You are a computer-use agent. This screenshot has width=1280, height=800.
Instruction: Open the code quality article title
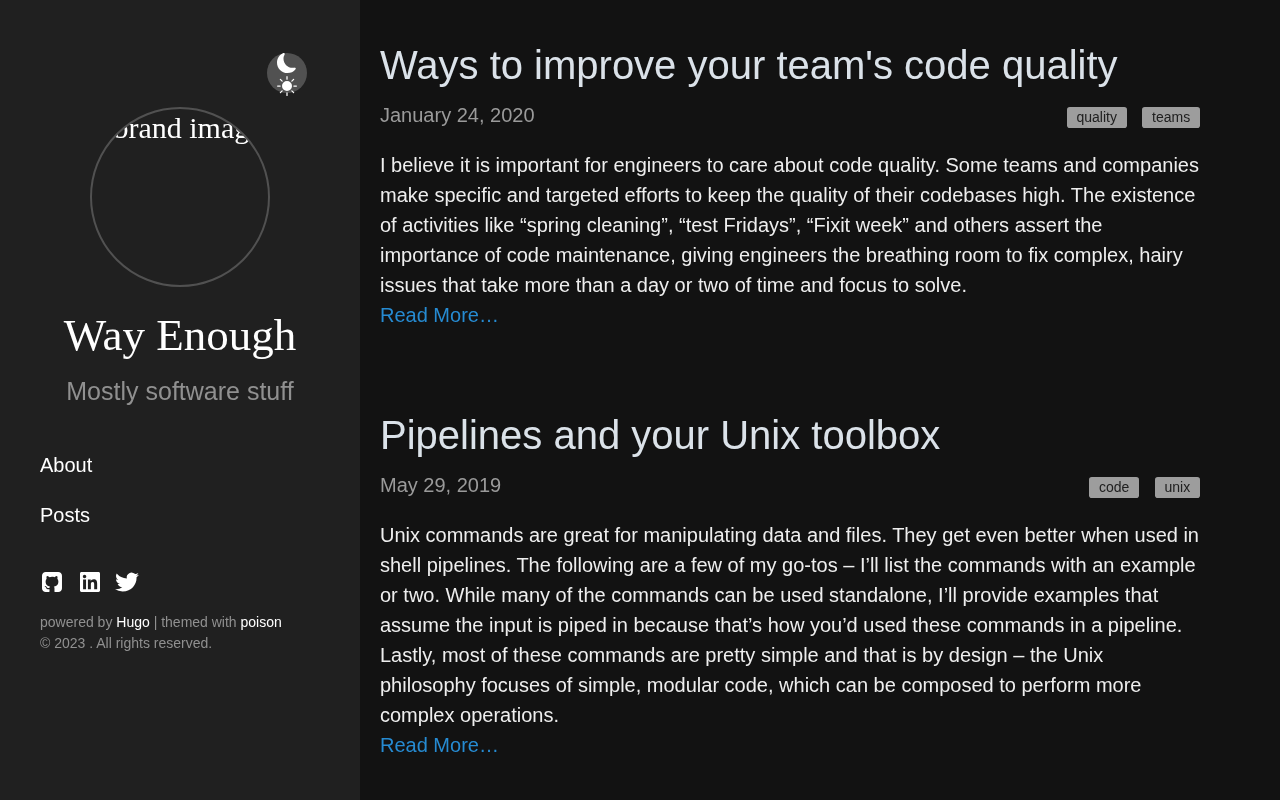[748, 66]
